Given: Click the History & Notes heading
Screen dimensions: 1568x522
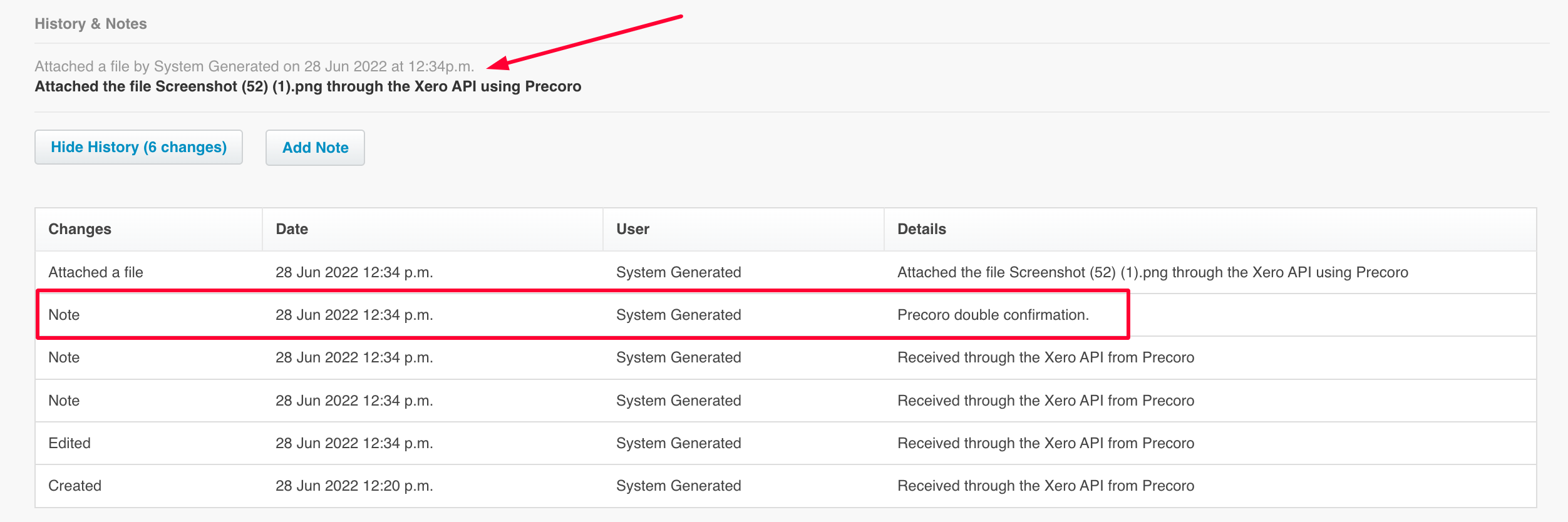Looking at the screenshot, I should pyautogui.click(x=91, y=24).
